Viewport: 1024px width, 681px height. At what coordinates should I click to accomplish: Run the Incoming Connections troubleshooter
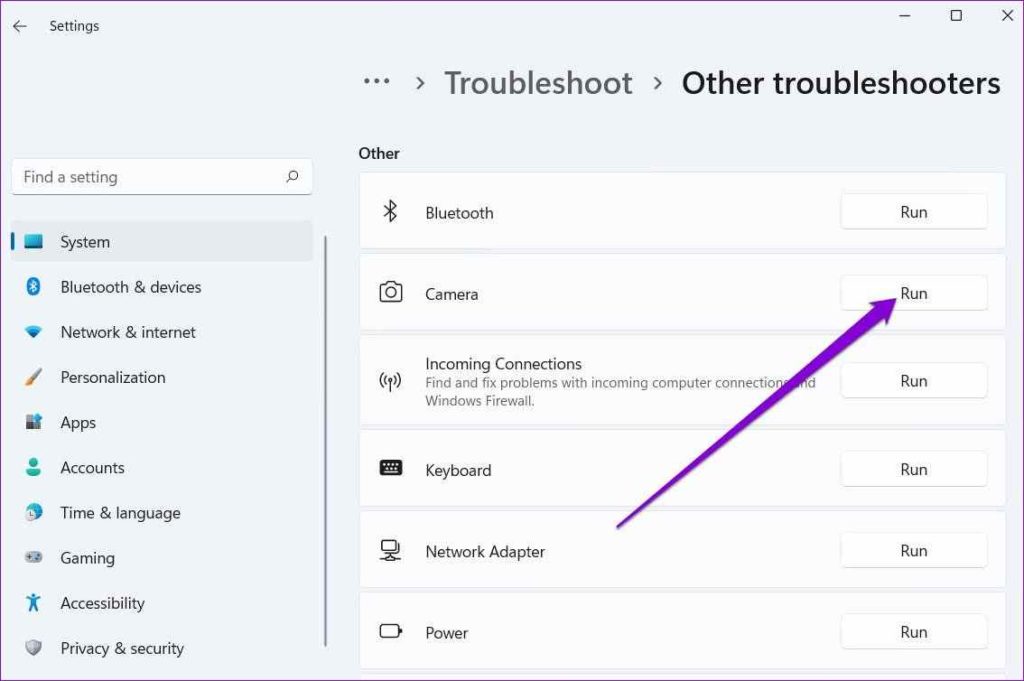[914, 381]
